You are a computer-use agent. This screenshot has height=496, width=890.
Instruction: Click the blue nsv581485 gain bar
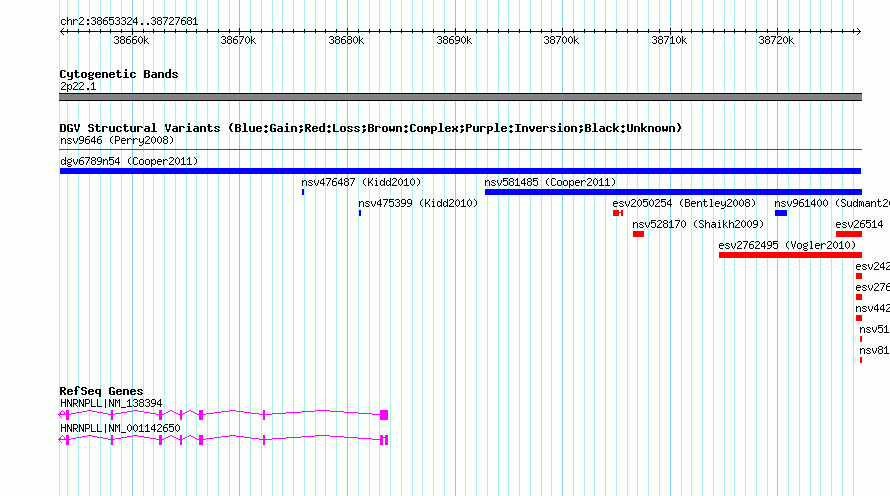click(x=673, y=192)
